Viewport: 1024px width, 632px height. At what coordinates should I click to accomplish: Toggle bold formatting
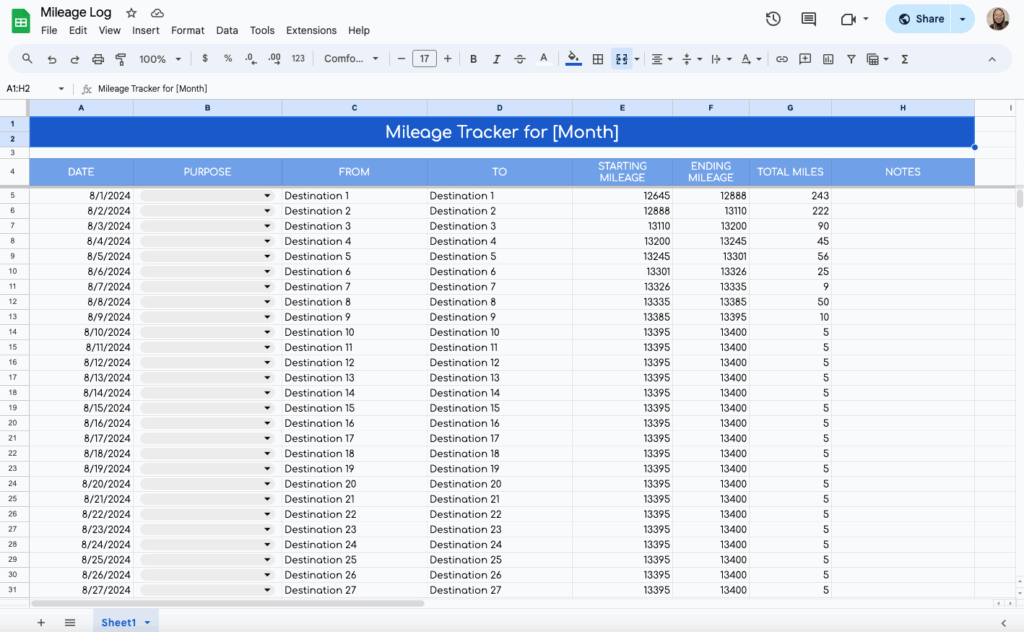point(473,59)
